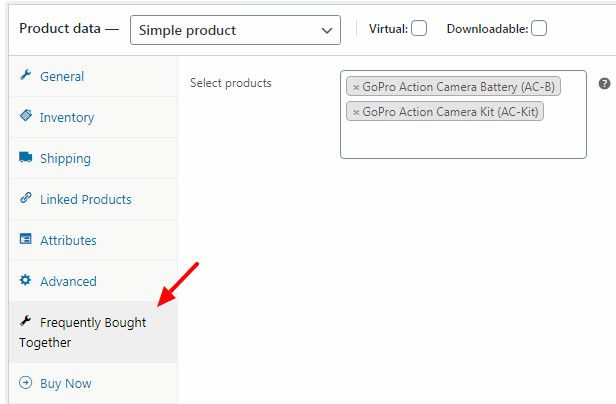Click the Linked Products link icon
This screenshot has height=404, width=616.
tap(26, 199)
